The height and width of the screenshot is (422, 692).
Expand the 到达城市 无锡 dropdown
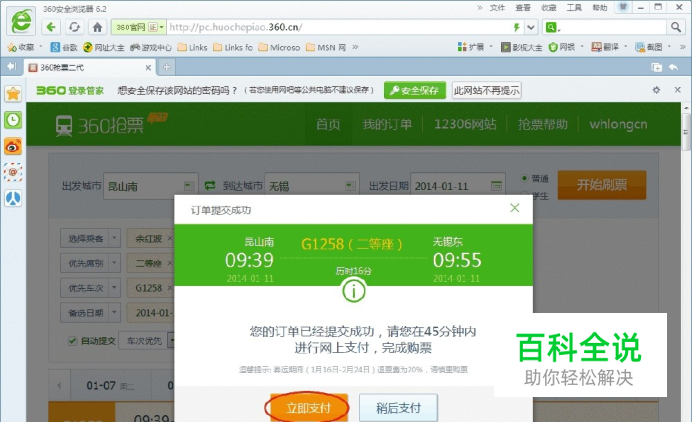(350, 186)
